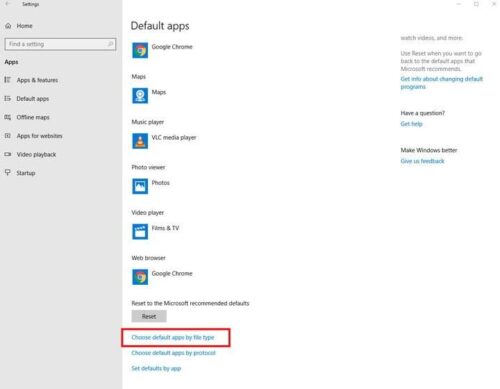The height and width of the screenshot is (389, 500).
Task: Open the Home settings page
Action: (24, 26)
